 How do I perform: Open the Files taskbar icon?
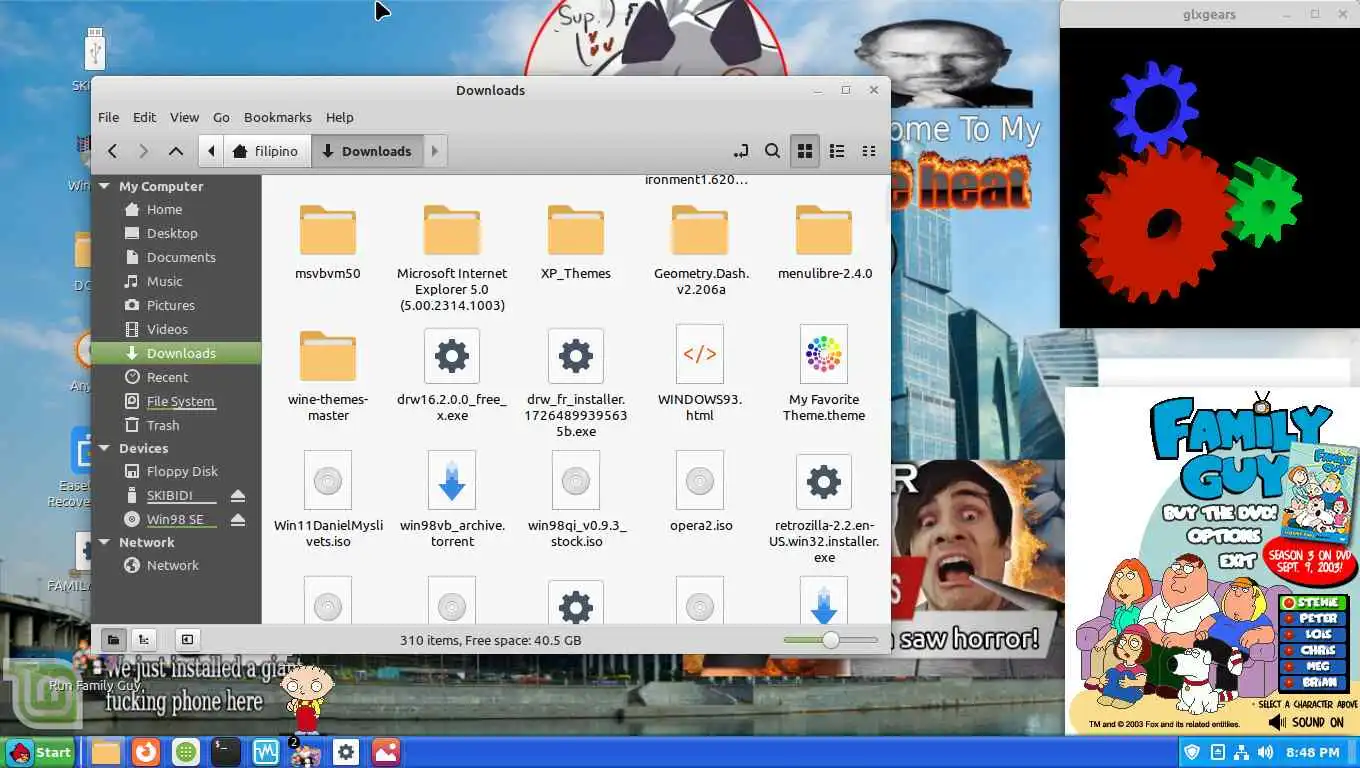pyautogui.click(x=106, y=752)
